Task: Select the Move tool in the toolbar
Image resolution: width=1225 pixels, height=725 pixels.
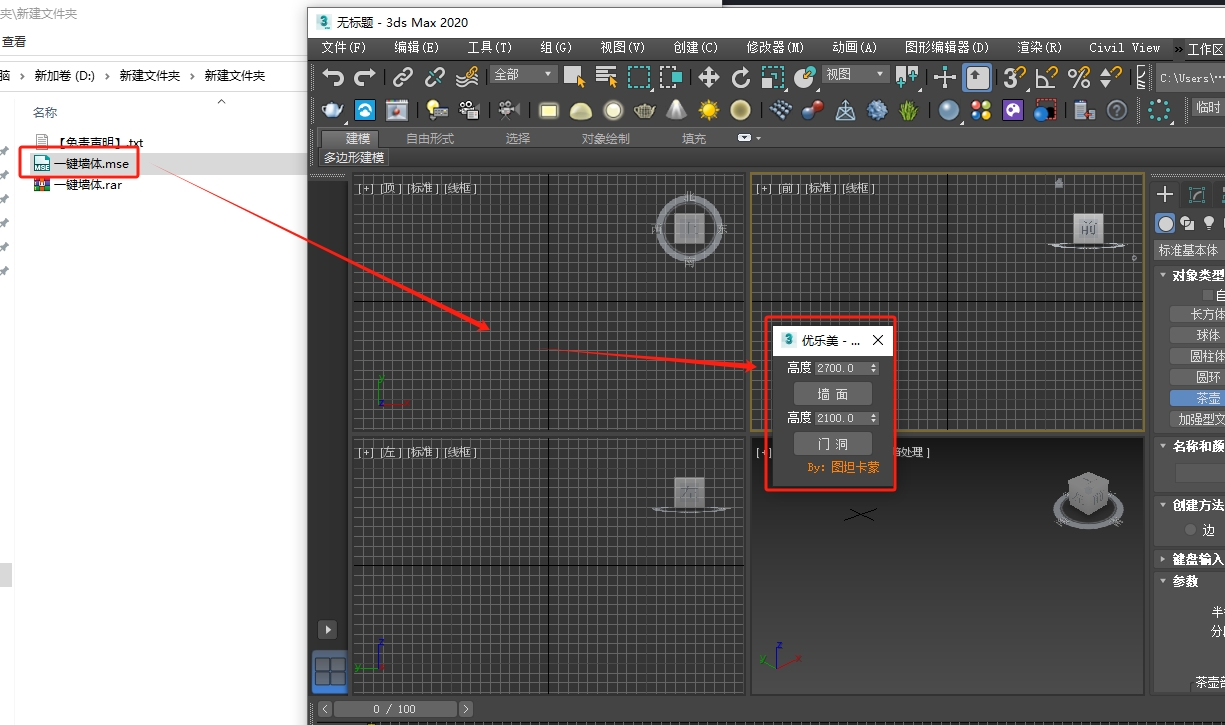Action: (710, 76)
